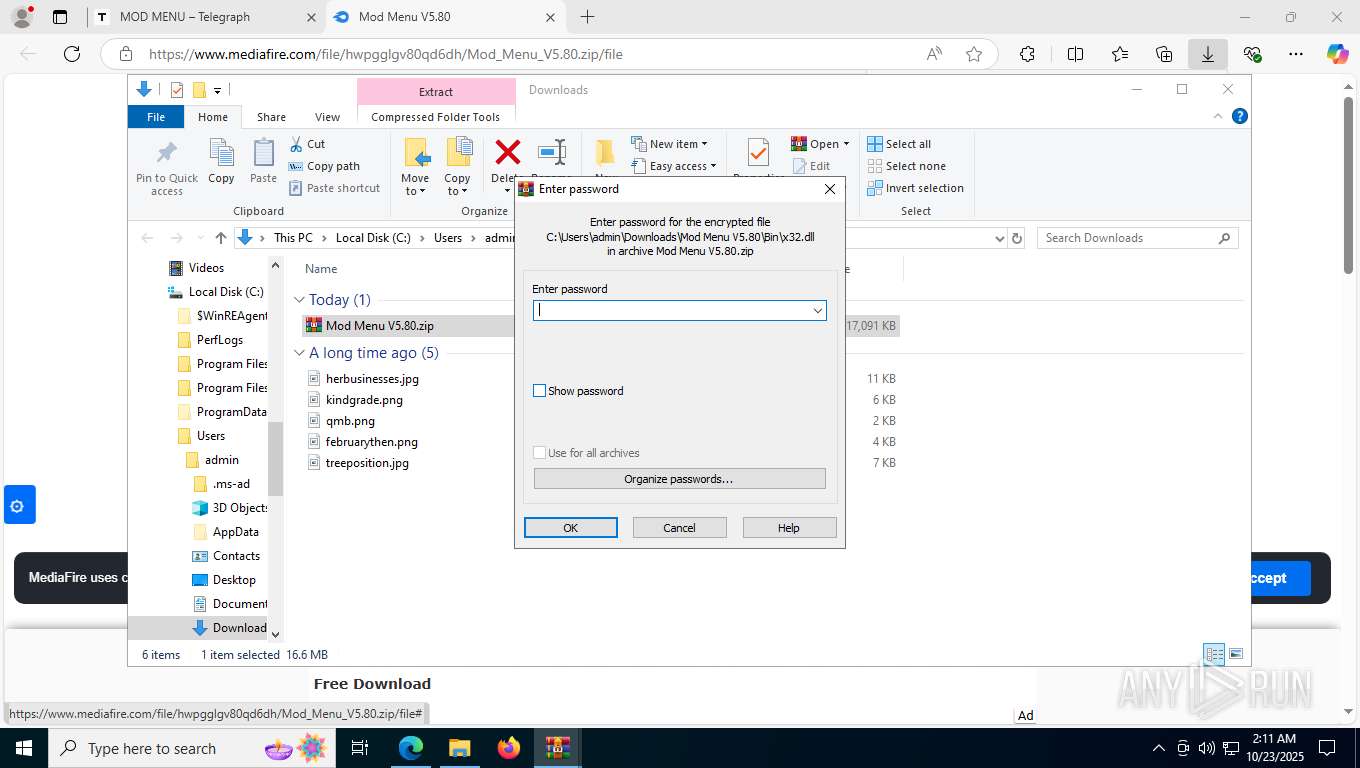
Task: Open the File tab in Explorer
Action: click(x=156, y=117)
